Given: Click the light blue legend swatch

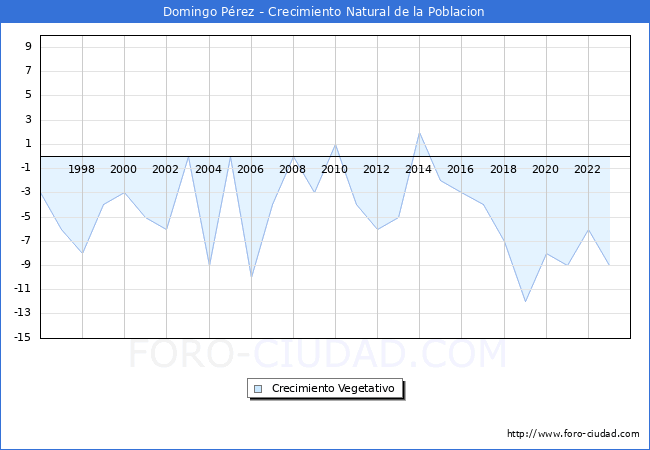Looking at the screenshot, I should click(x=258, y=389).
